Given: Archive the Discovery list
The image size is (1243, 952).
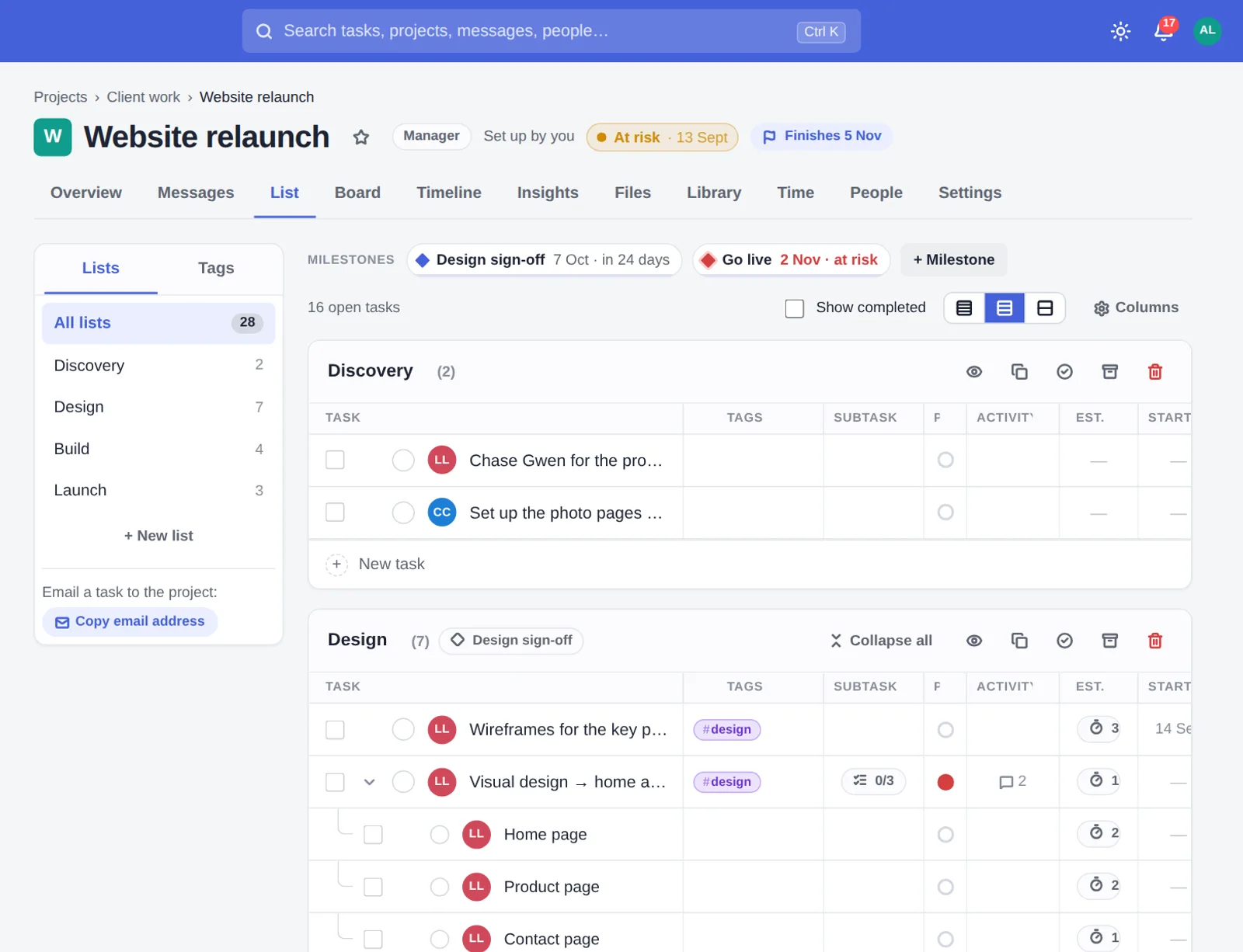Looking at the screenshot, I should point(1109,372).
